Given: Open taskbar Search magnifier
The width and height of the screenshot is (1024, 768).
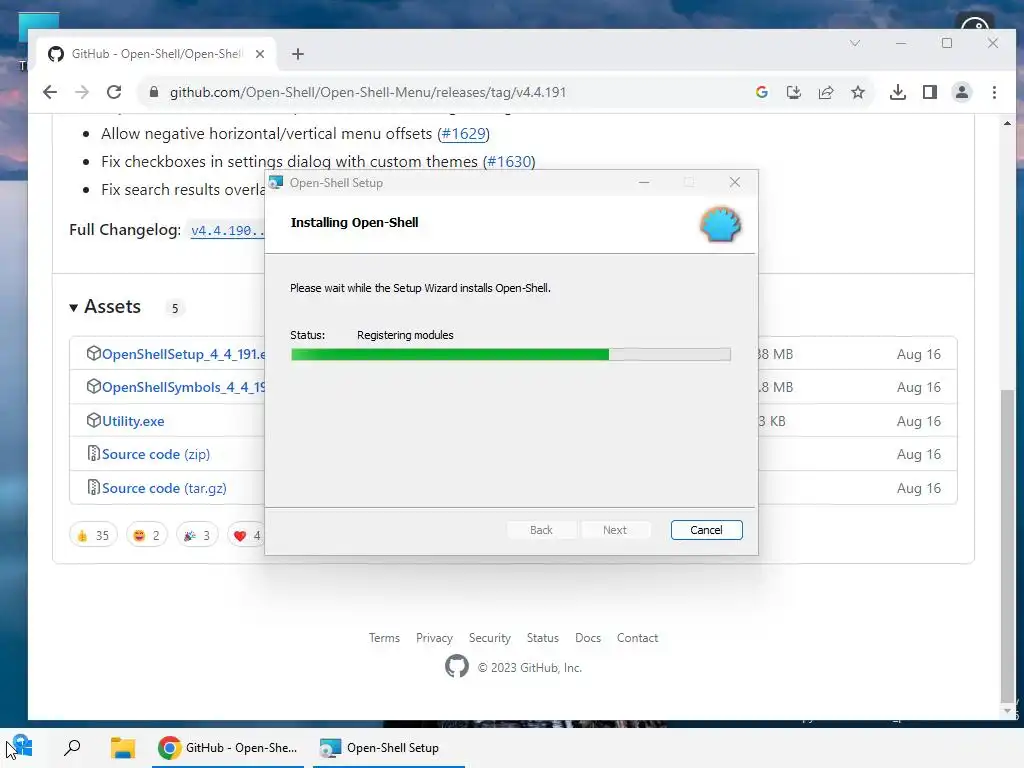Looking at the screenshot, I should tap(72, 747).
